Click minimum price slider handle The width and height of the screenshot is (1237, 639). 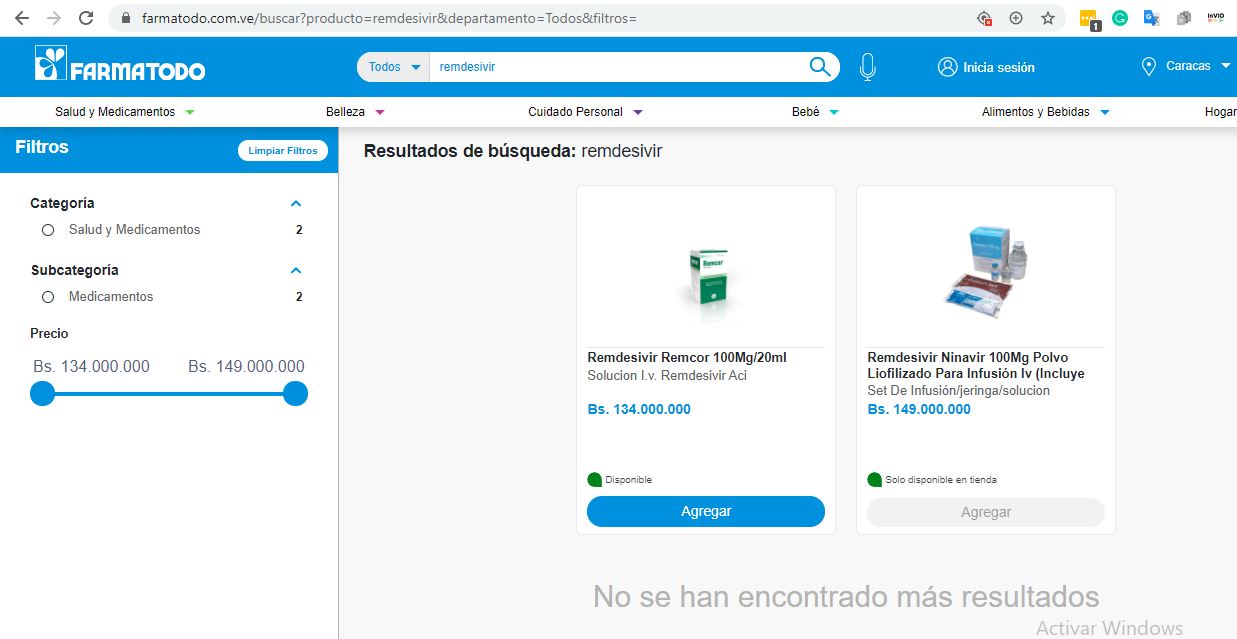point(42,394)
